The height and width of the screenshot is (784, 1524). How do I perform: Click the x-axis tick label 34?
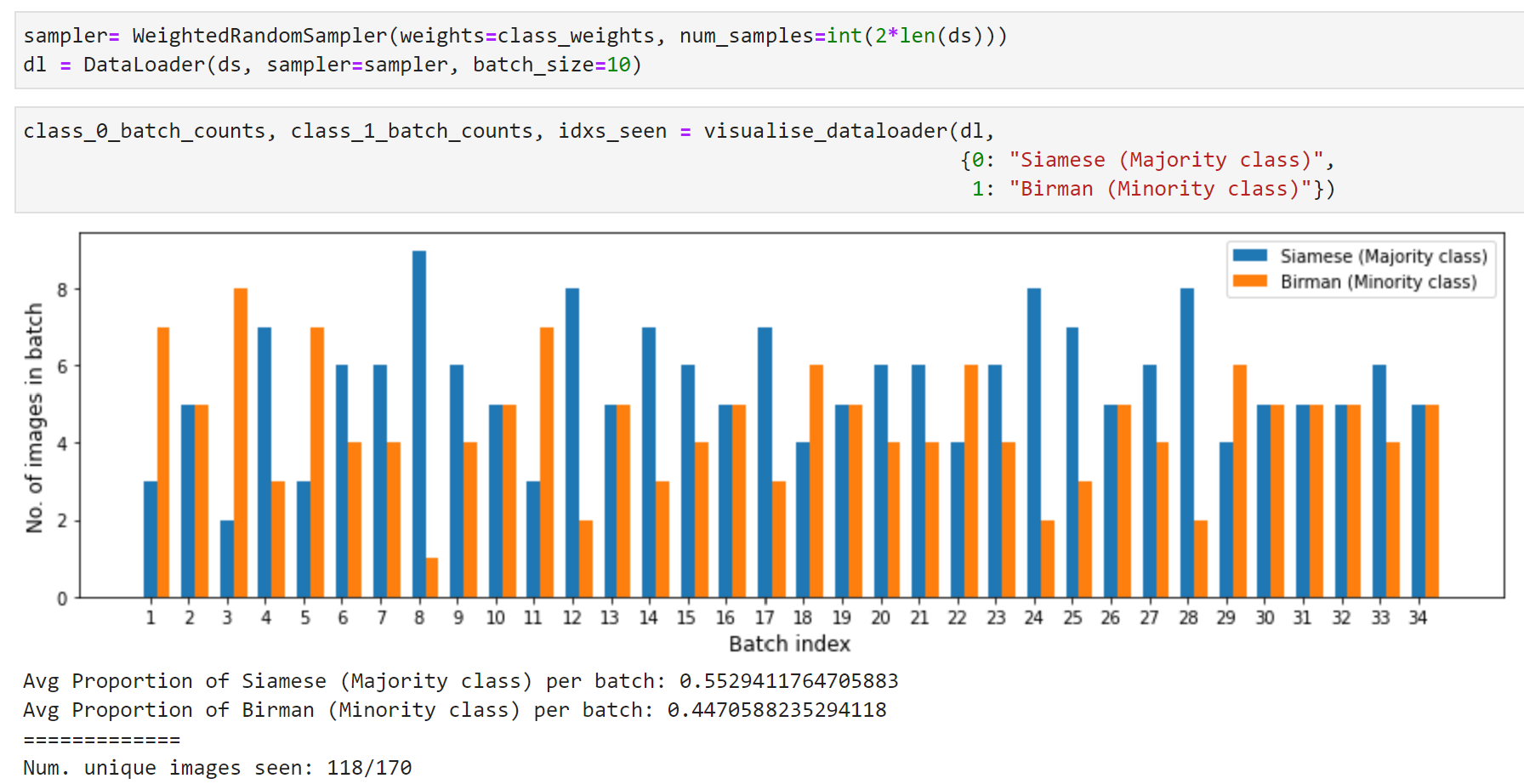coord(1418,618)
